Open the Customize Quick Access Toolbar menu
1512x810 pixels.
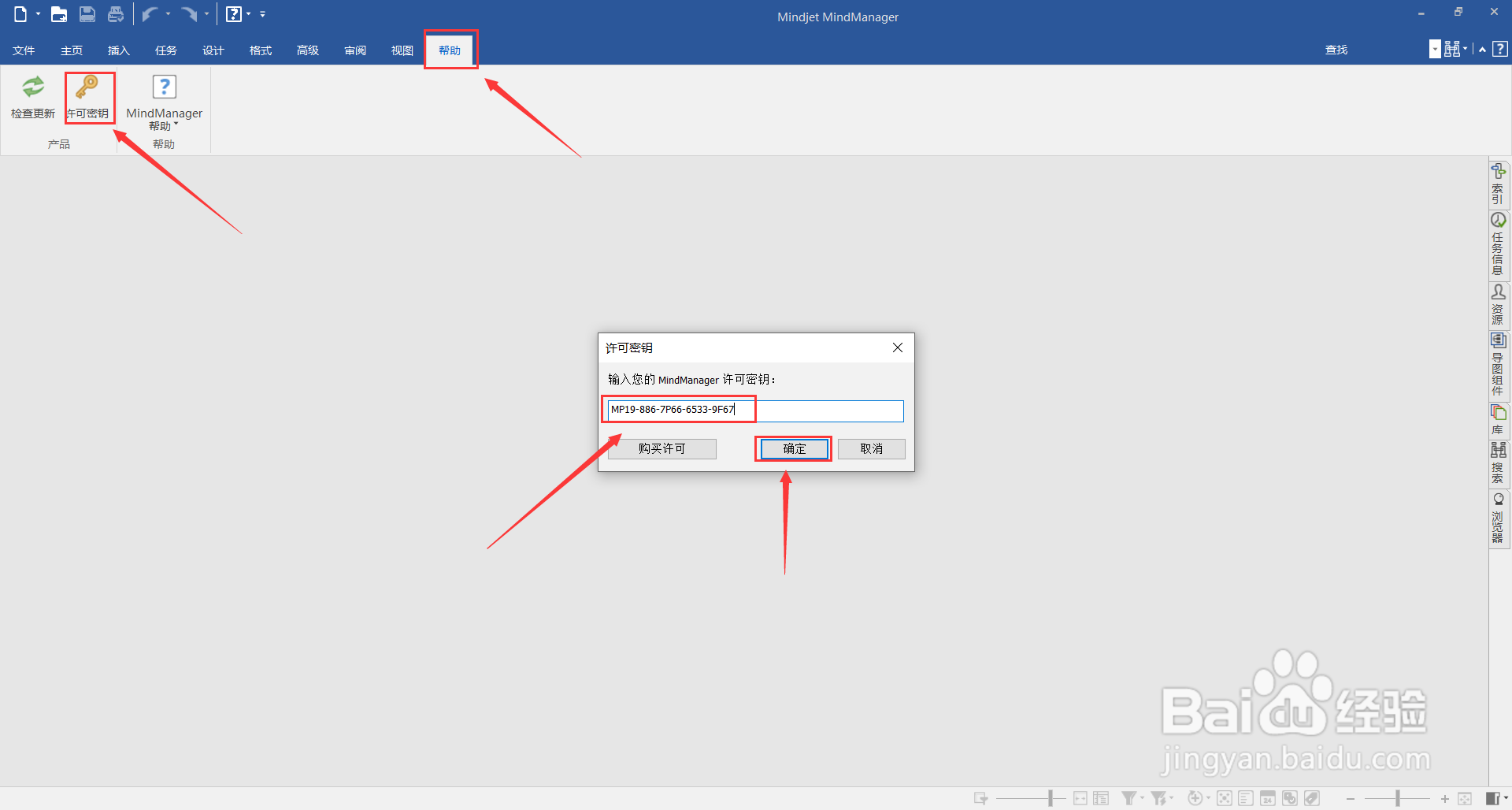point(263,14)
